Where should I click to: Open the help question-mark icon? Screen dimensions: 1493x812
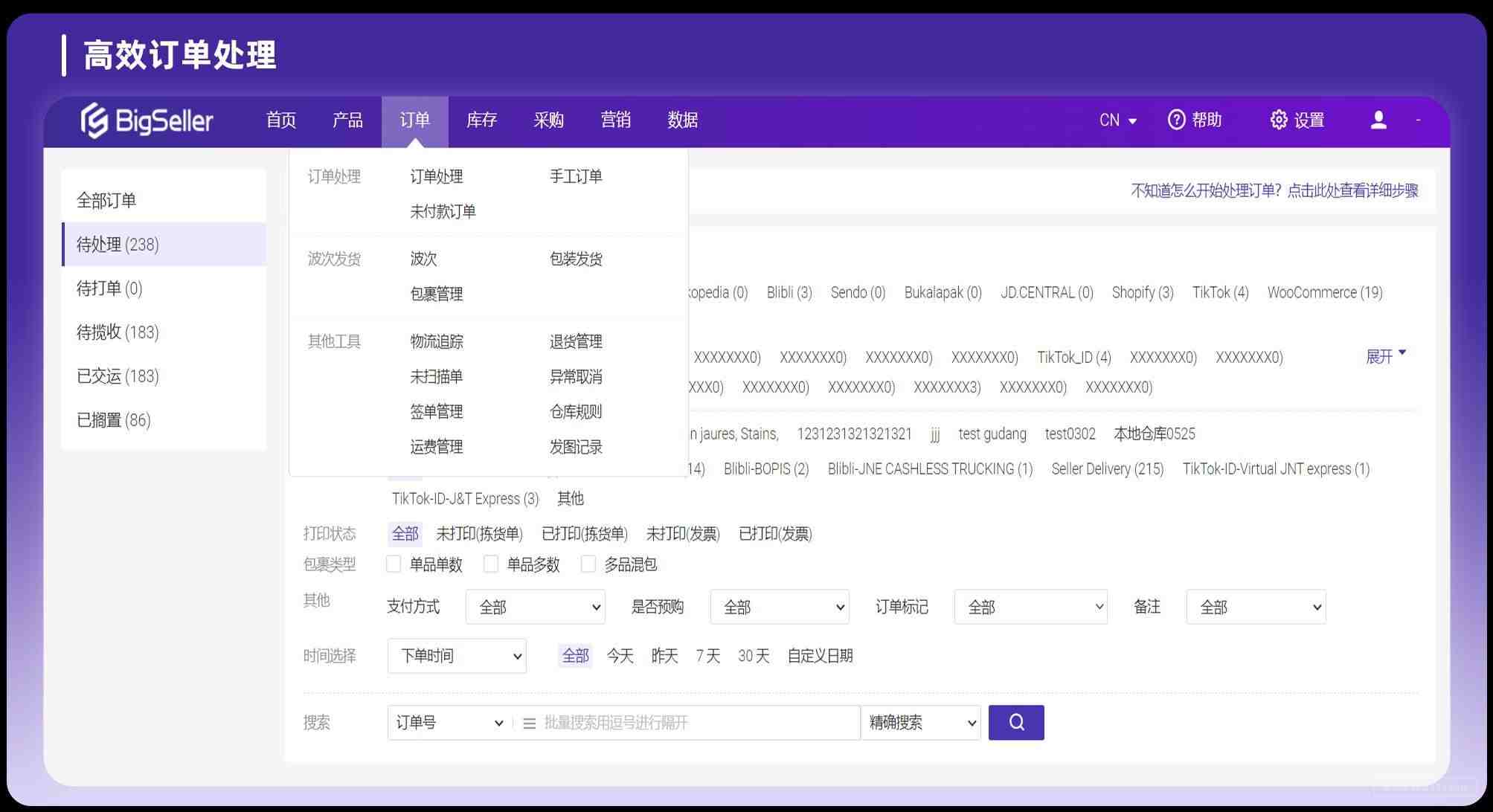tap(1176, 120)
